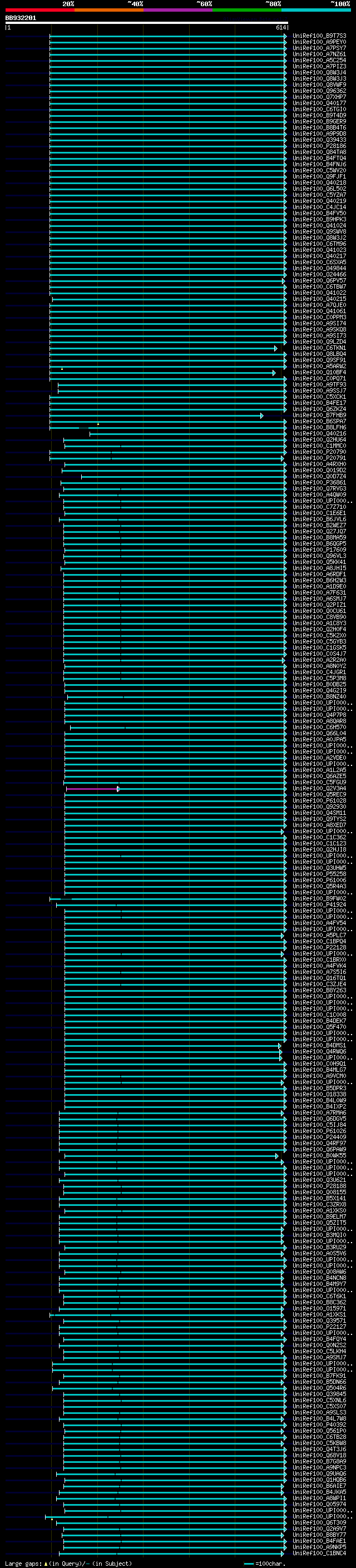The image size is (356, 1568).
Task: Choose entry UniRef100_Q5REC9
Action: [319, 794]
